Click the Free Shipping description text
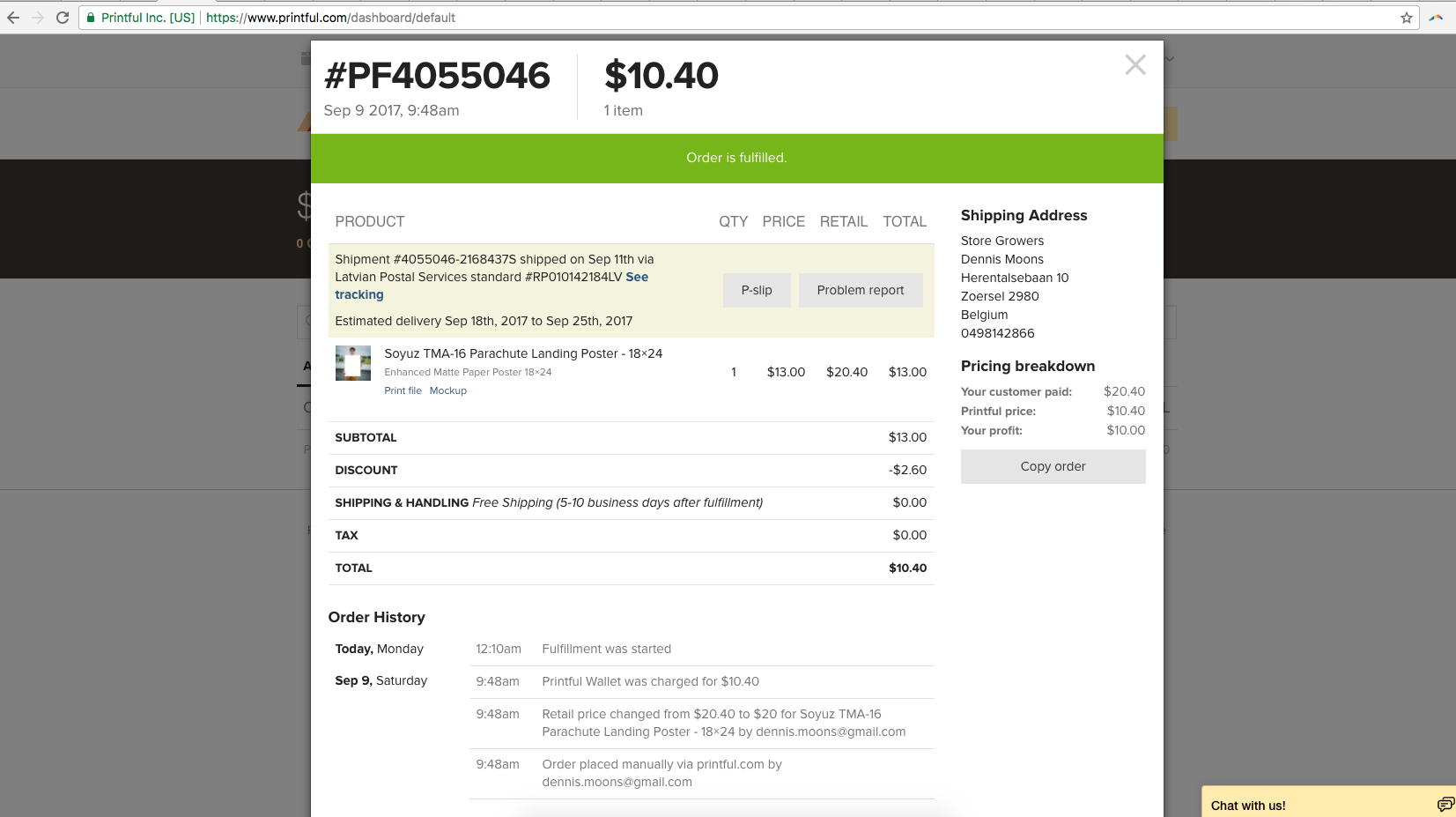 pos(617,502)
